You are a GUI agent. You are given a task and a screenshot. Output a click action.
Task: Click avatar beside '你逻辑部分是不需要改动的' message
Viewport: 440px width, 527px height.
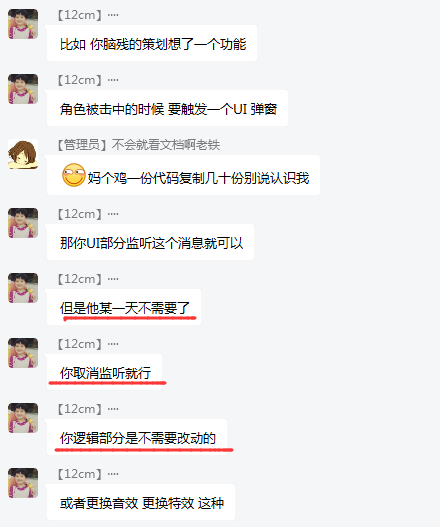(23, 418)
